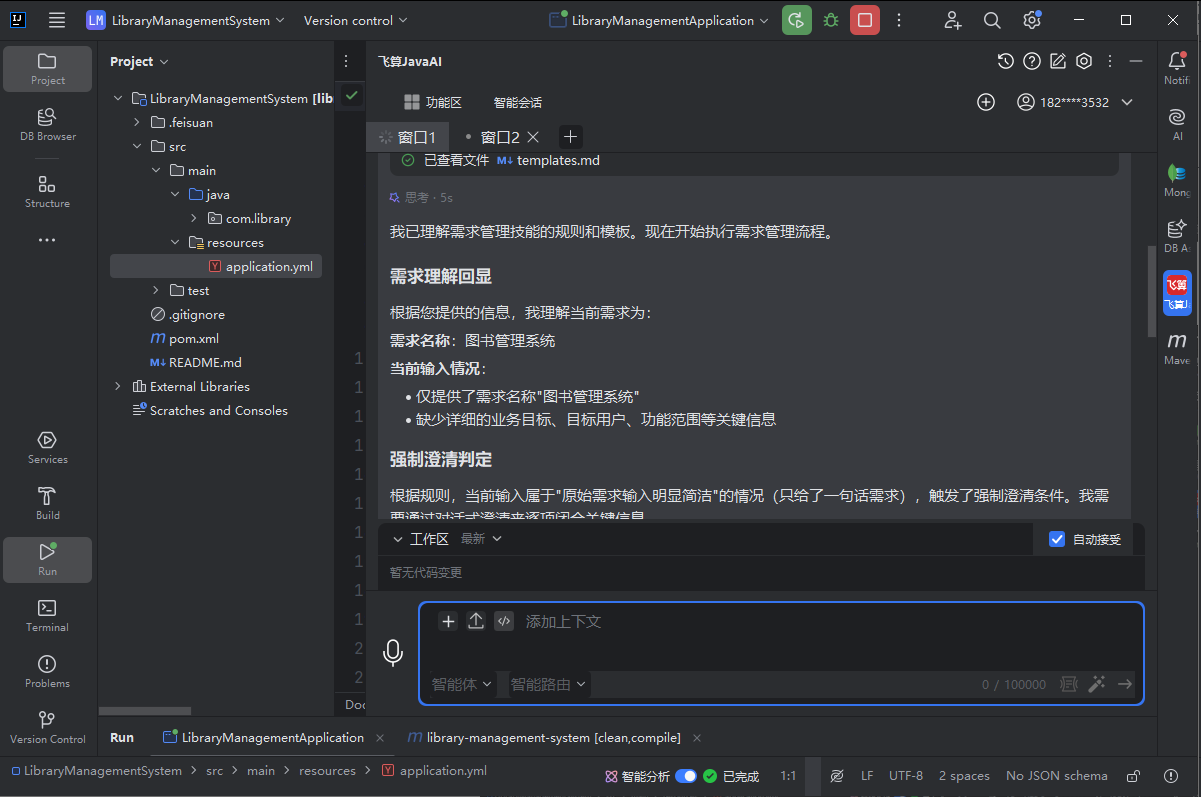Open the AI right sidebar panel
1201x797 pixels.
[1177, 124]
